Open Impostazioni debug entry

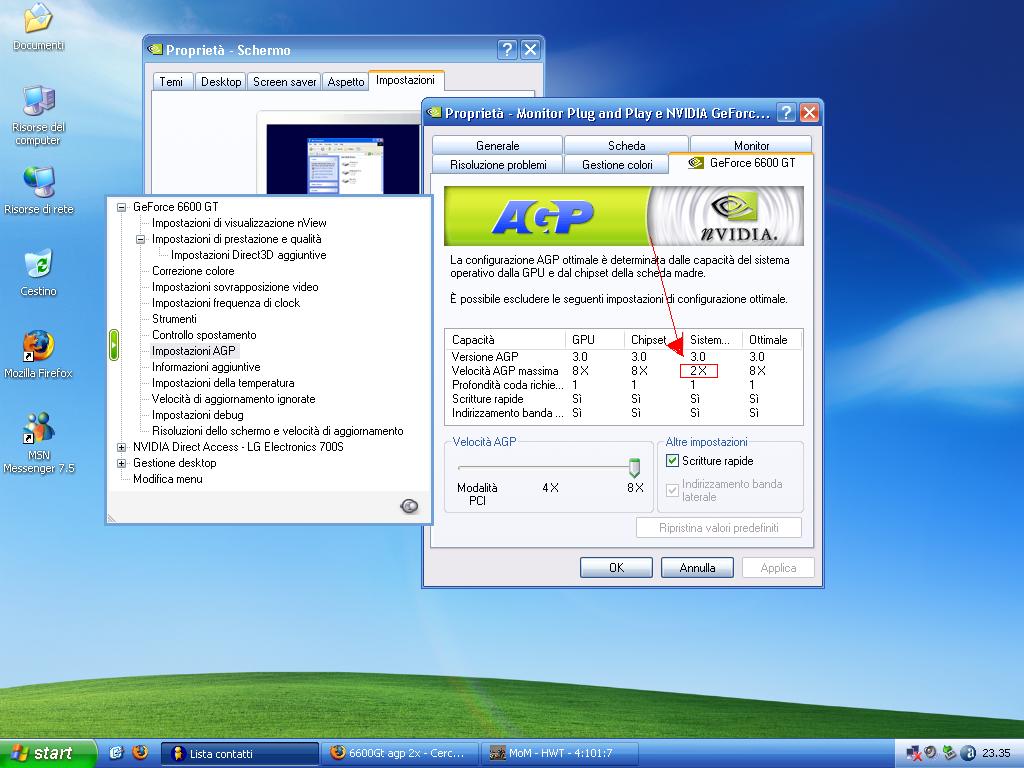[x=197, y=415]
